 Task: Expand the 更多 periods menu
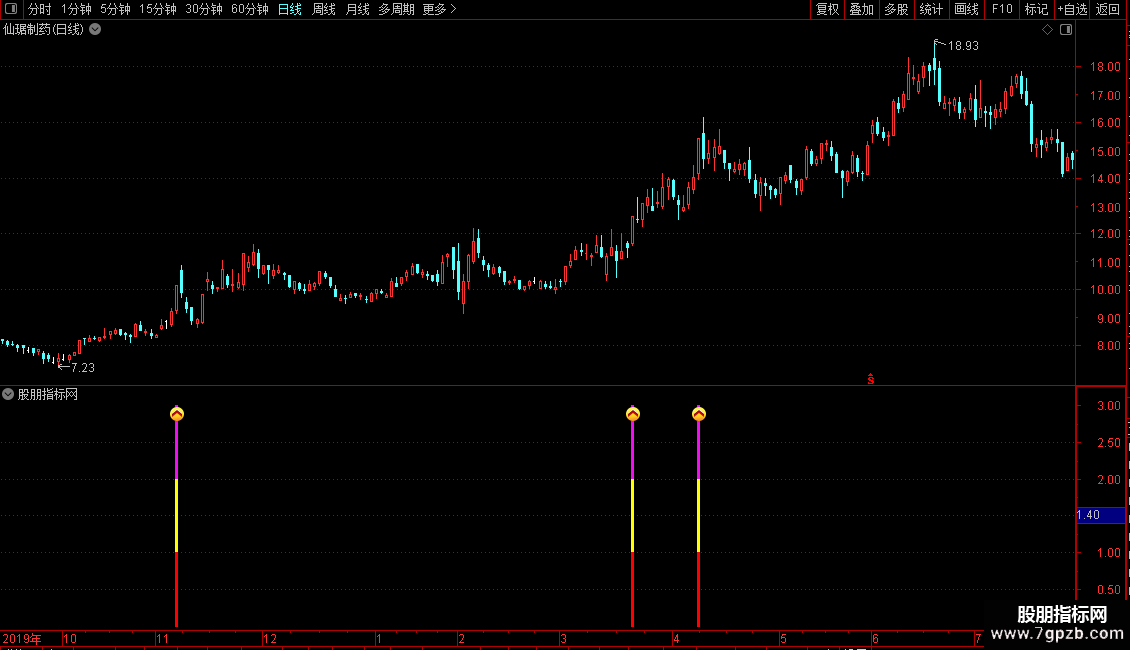click(x=439, y=9)
